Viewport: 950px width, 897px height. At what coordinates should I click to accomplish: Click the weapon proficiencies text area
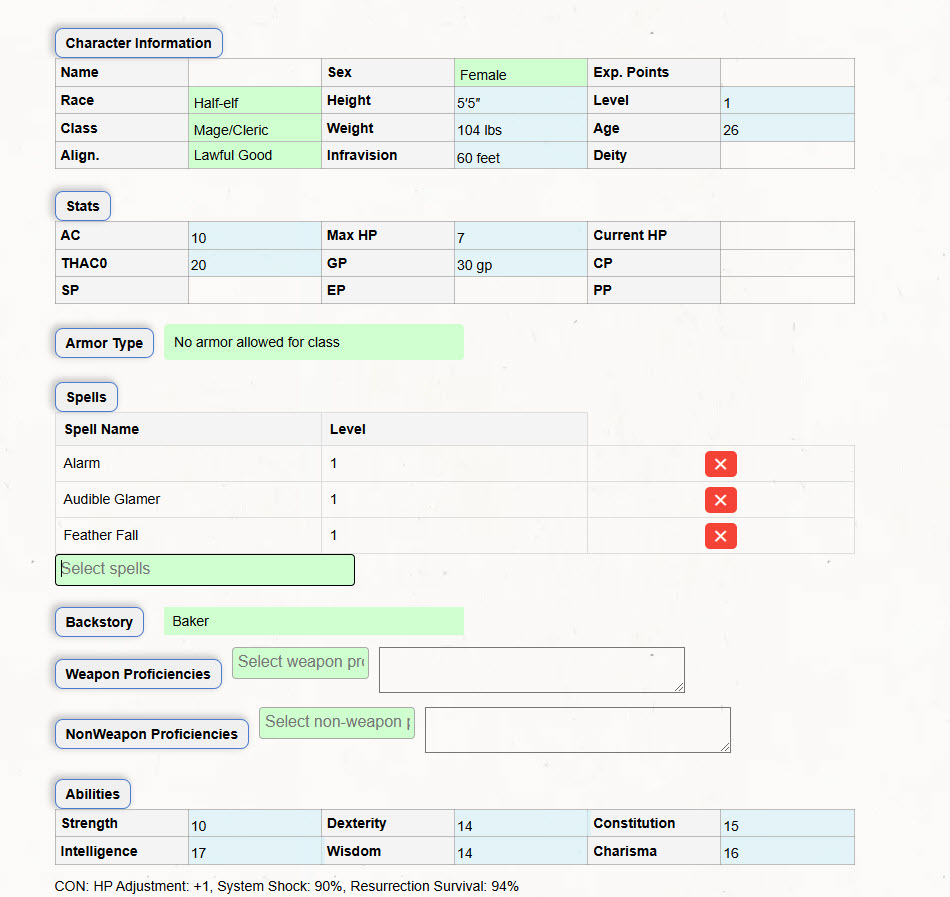[x=532, y=670]
